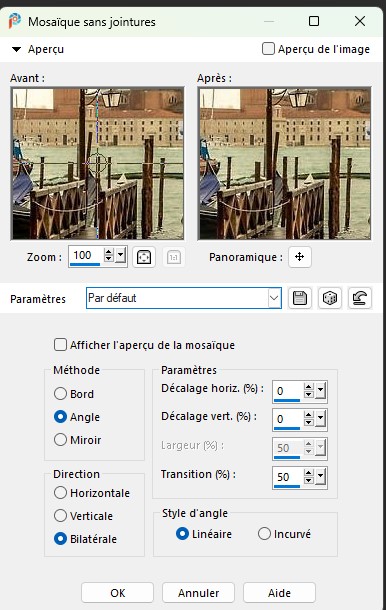Select the Miroir method radio button

click(x=60, y=440)
